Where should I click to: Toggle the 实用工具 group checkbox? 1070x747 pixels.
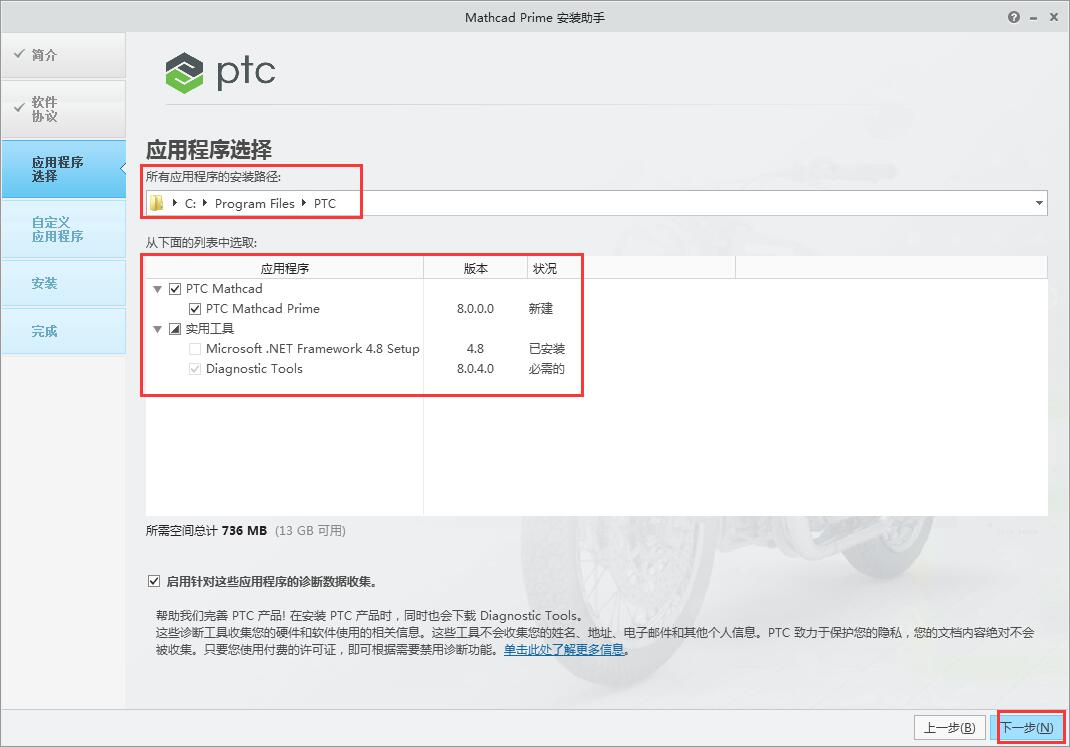click(175, 329)
